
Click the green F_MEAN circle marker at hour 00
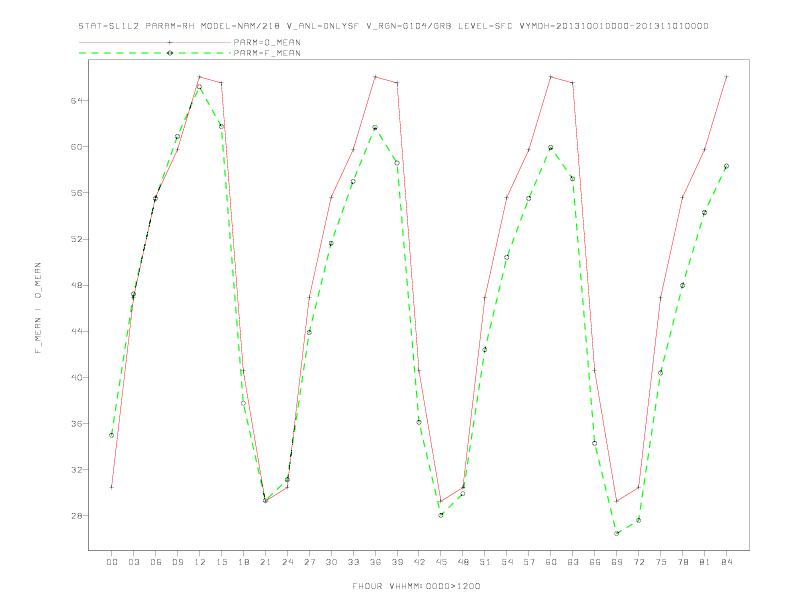click(x=112, y=435)
